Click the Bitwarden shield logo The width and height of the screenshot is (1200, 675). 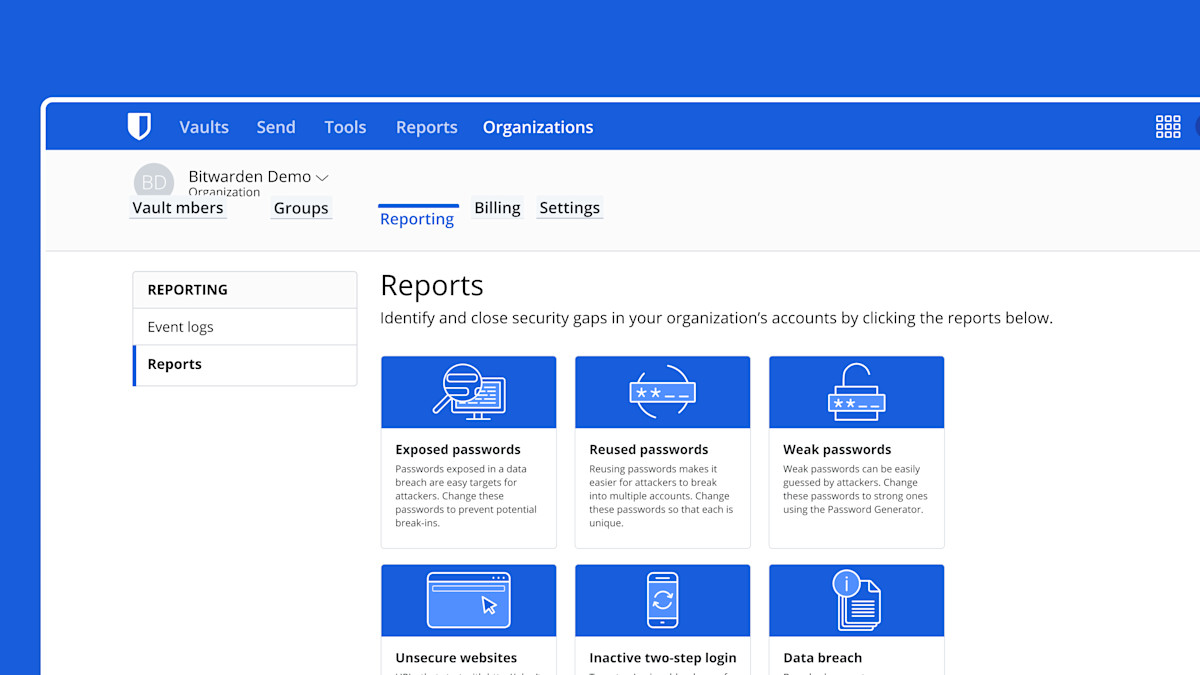(x=139, y=127)
